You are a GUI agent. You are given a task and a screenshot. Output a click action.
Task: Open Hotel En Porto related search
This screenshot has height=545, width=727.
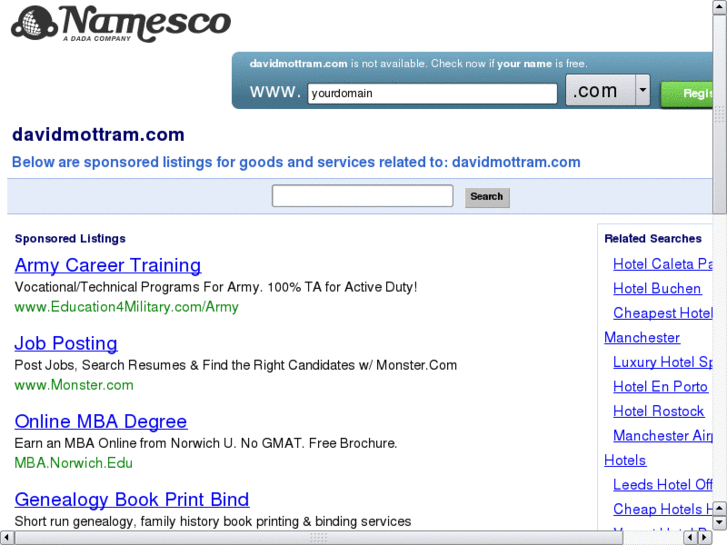(660, 387)
